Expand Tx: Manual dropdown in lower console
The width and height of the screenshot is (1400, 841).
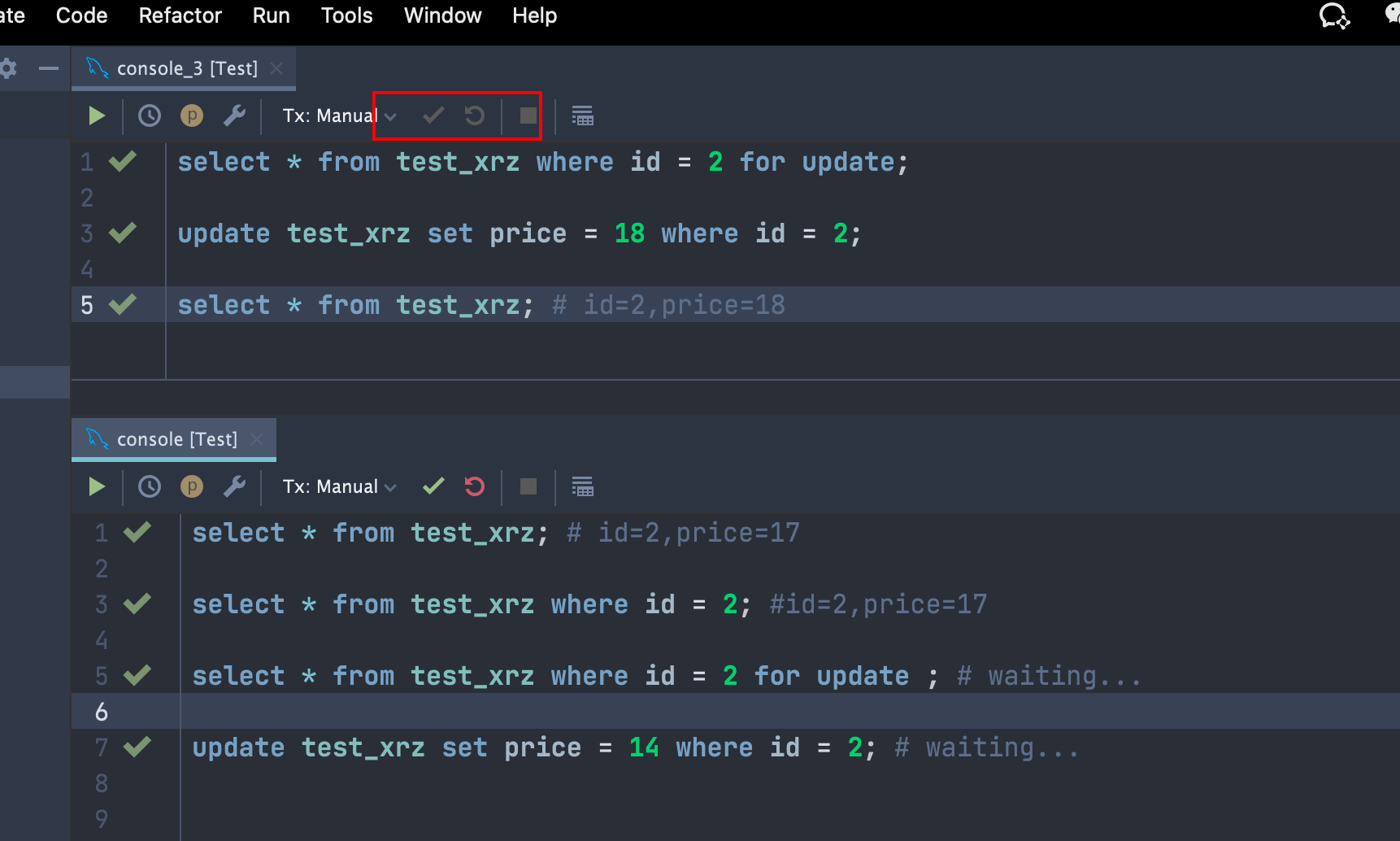[340, 486]
